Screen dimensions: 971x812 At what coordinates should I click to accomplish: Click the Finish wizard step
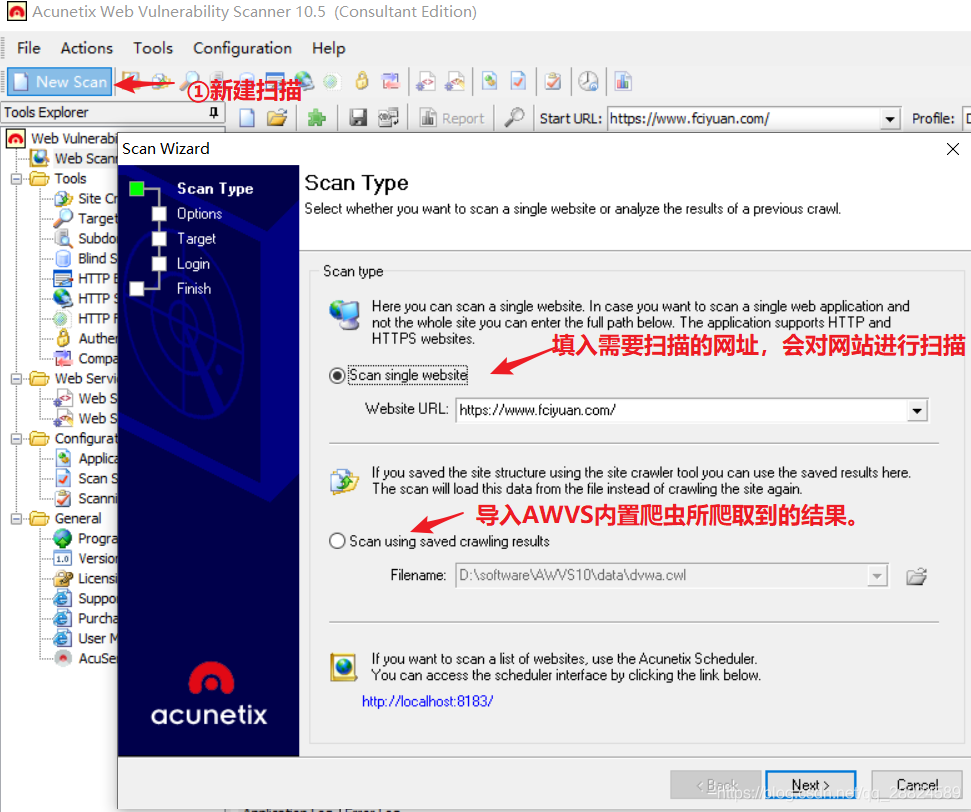194,289
